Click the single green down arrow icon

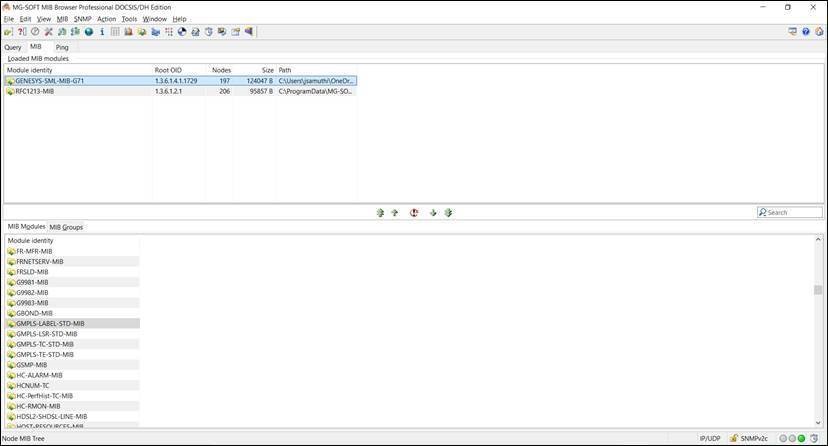pyautogui.click(x=433, y=213)
